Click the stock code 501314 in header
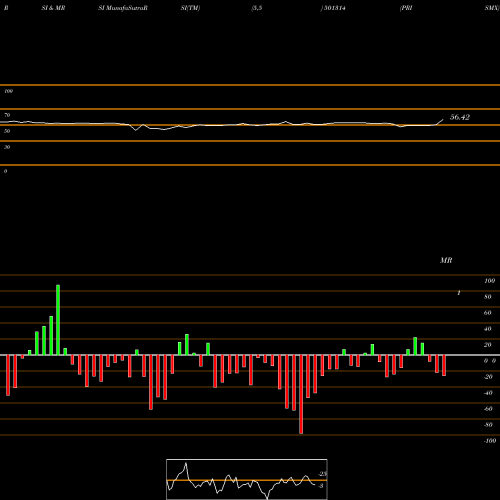 [334, 8]
